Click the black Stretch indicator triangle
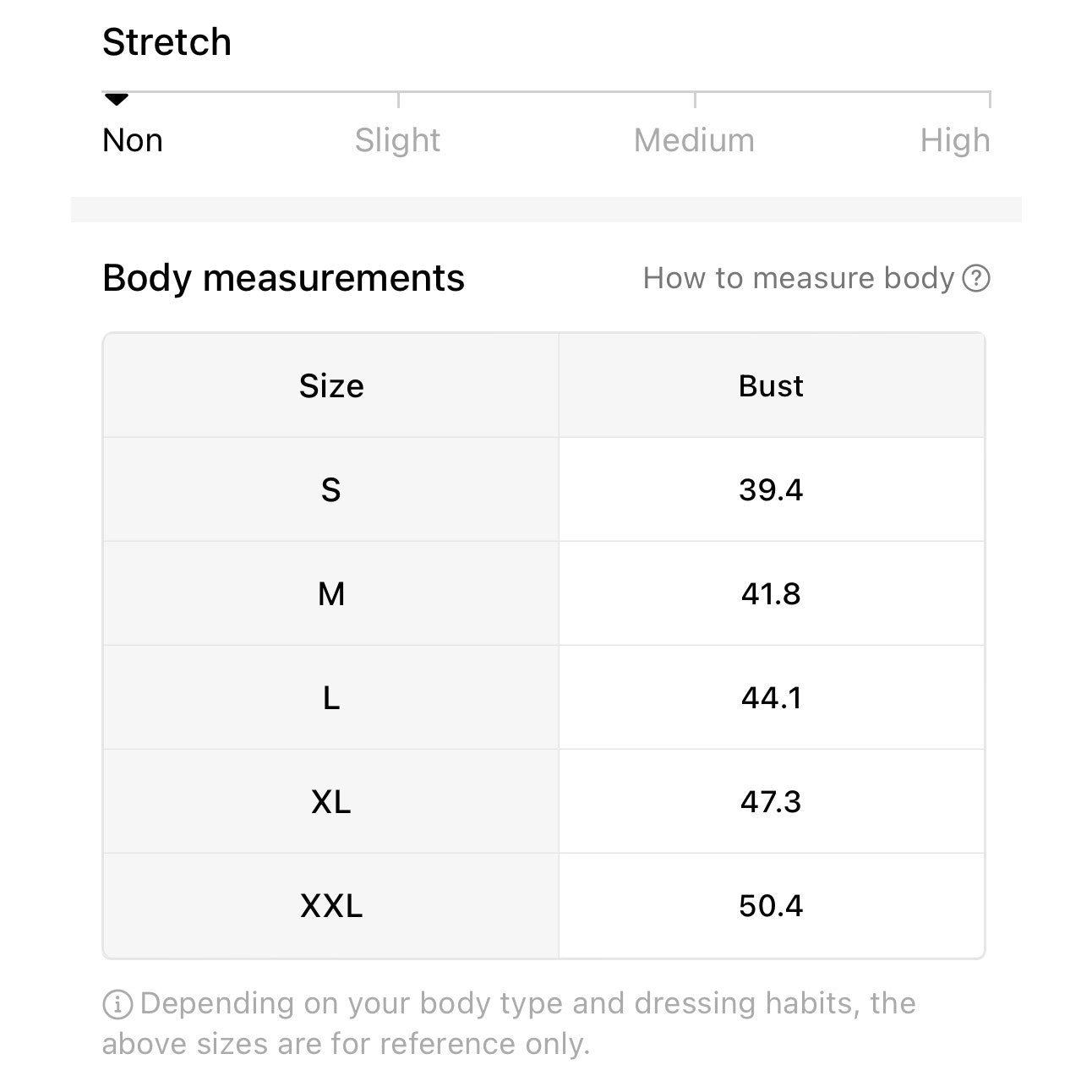This screenshot has width=1092, height=1092. [117, 100]
